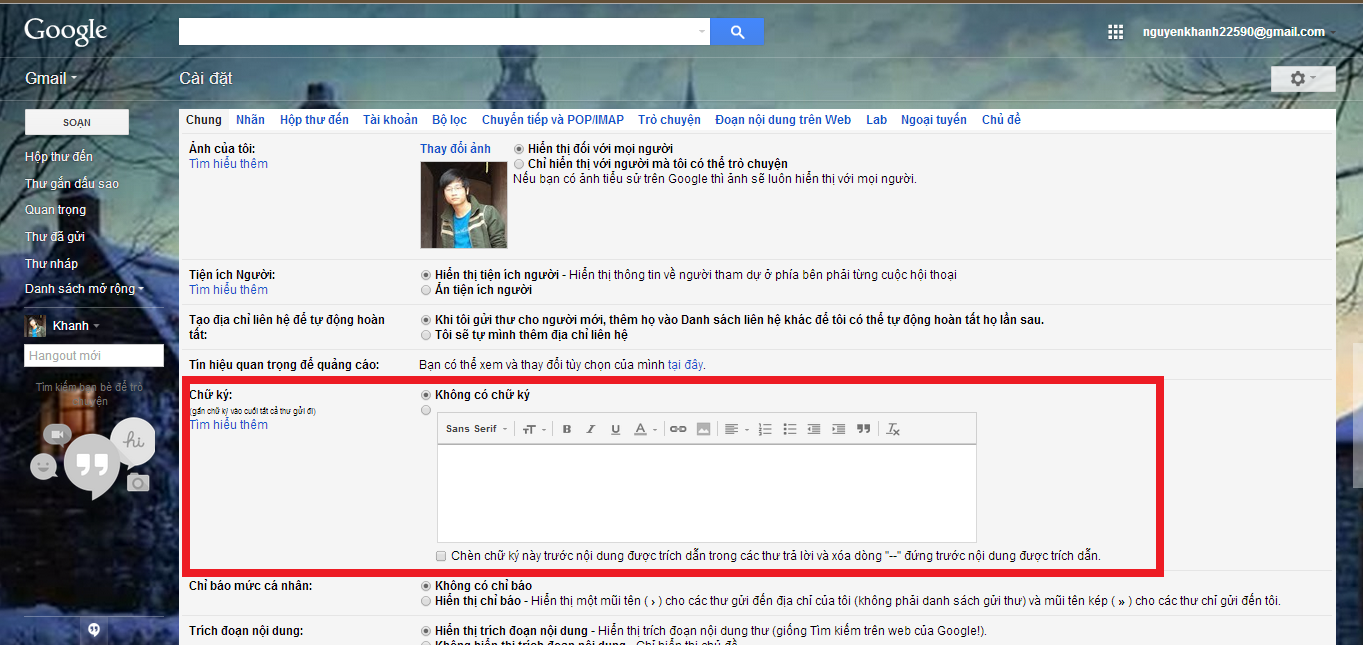Open the settings gear menu
1363x645 pixels.
1303,78
